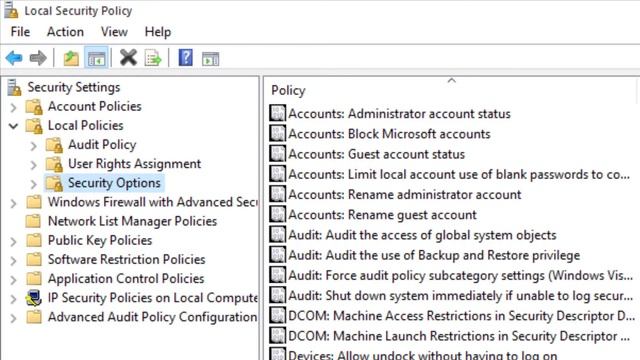This screenshot has height=360, width=640.
Task: Go up one level with folder icon
Action: 71,58
